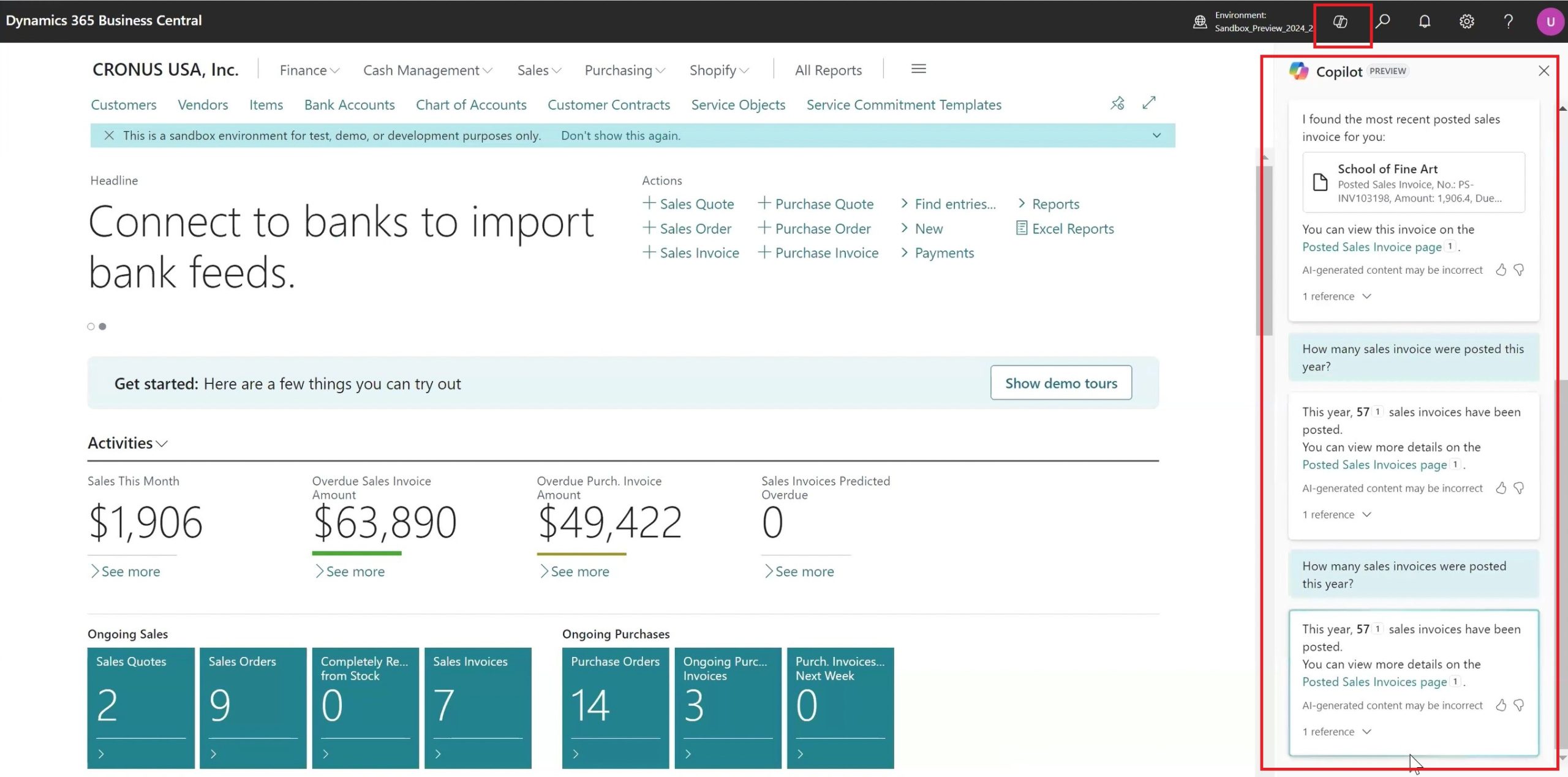Thumbs up the middle 57 invoices answer
The width and height of the screenshot is (1568, 777).
tap(1501, 488)
